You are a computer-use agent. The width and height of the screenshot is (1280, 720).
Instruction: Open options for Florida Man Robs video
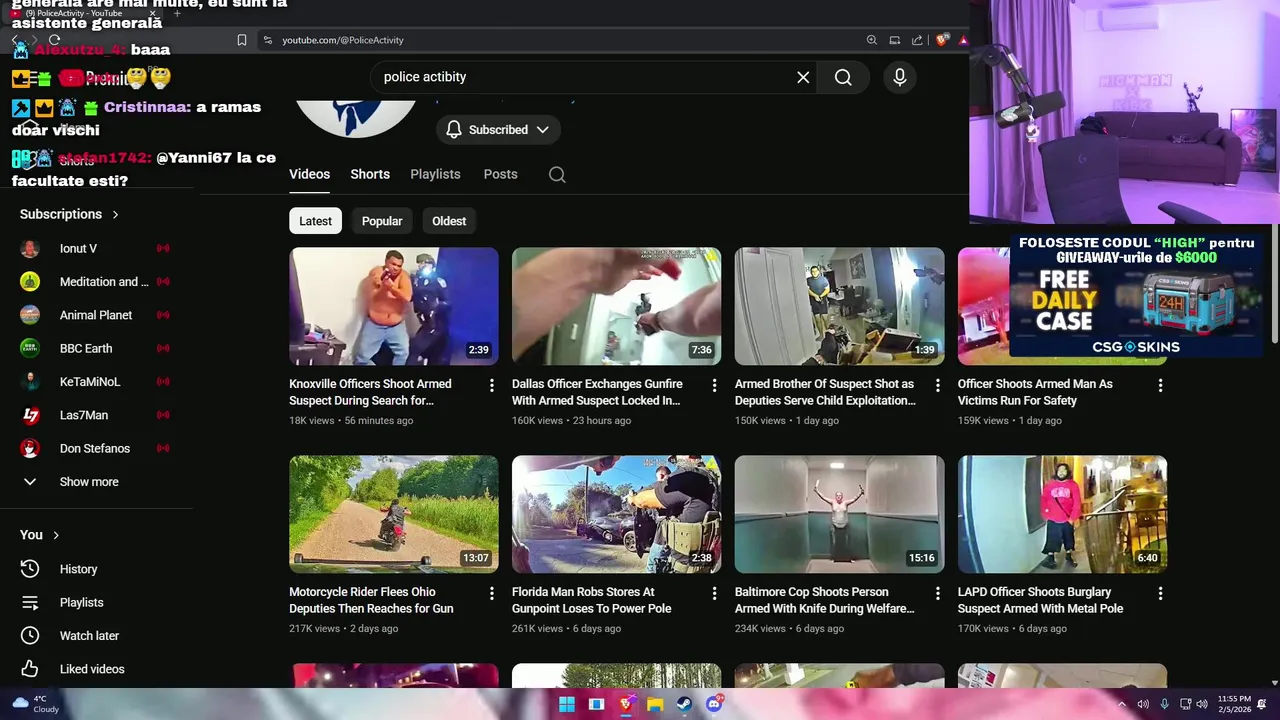[714, 593]
